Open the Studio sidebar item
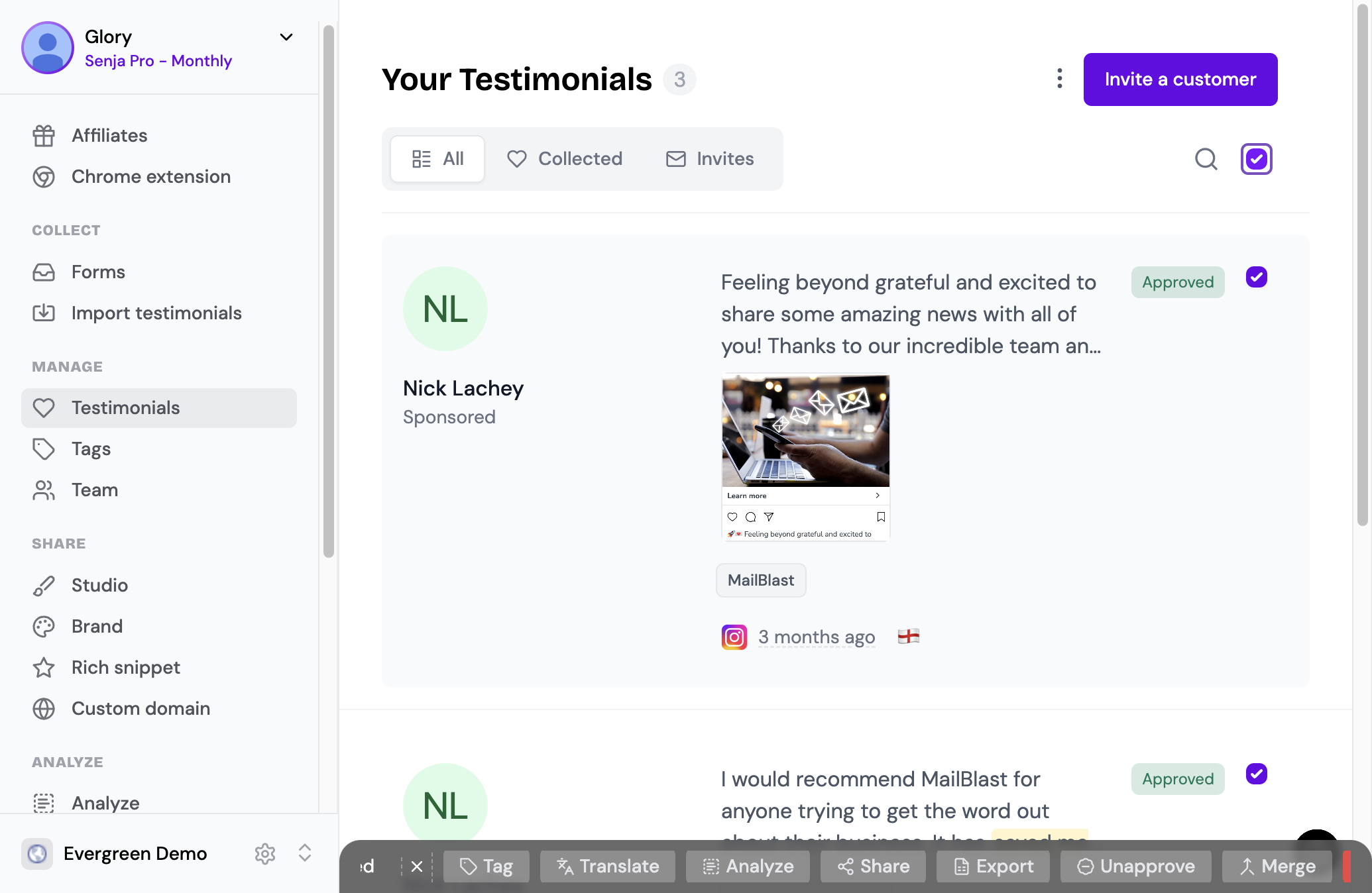The image size is (1372, 893). 159,586
